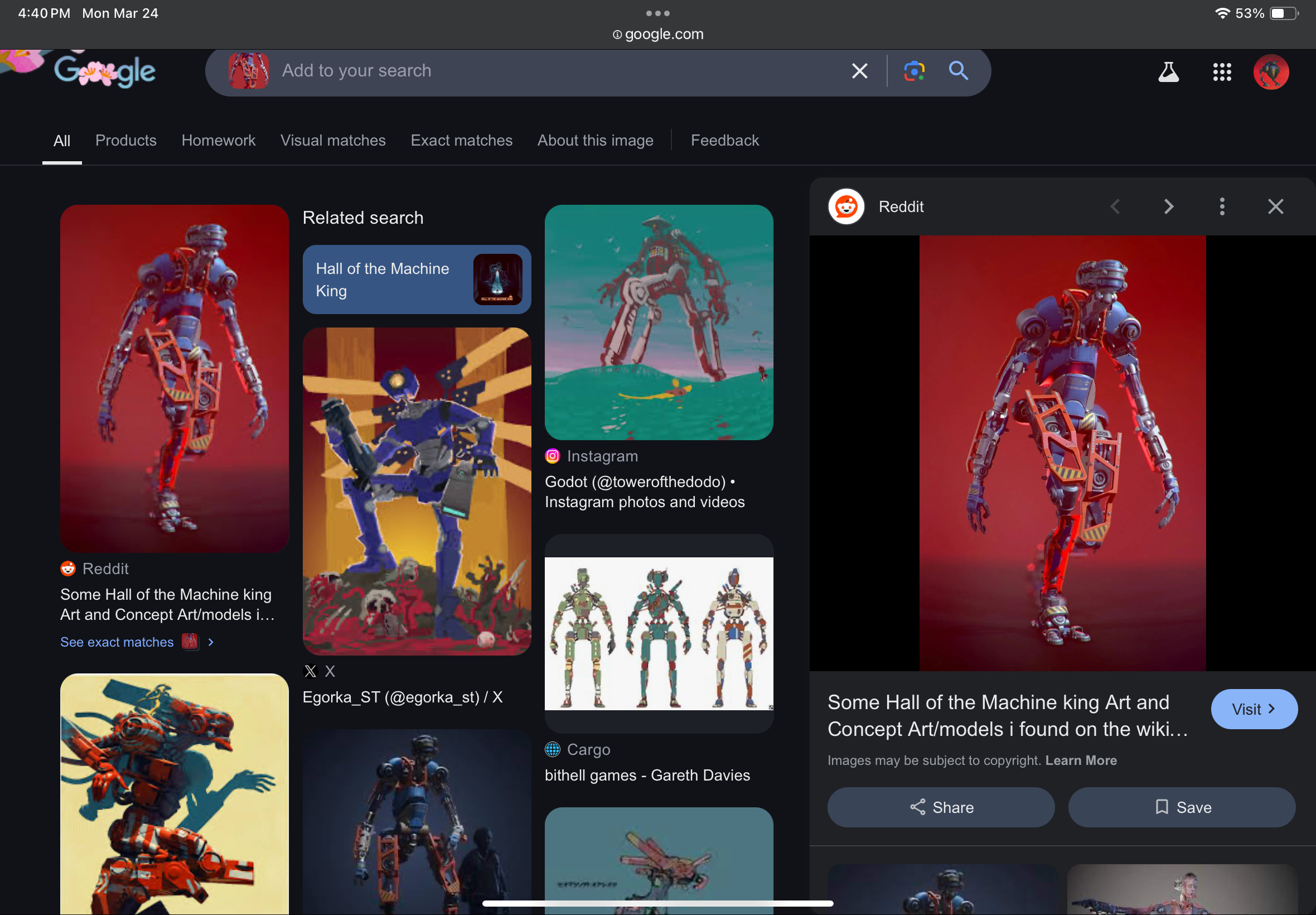Click the small exact-match thumbnail icon
Screen dimensions: 1316x915
click(190, 642)
